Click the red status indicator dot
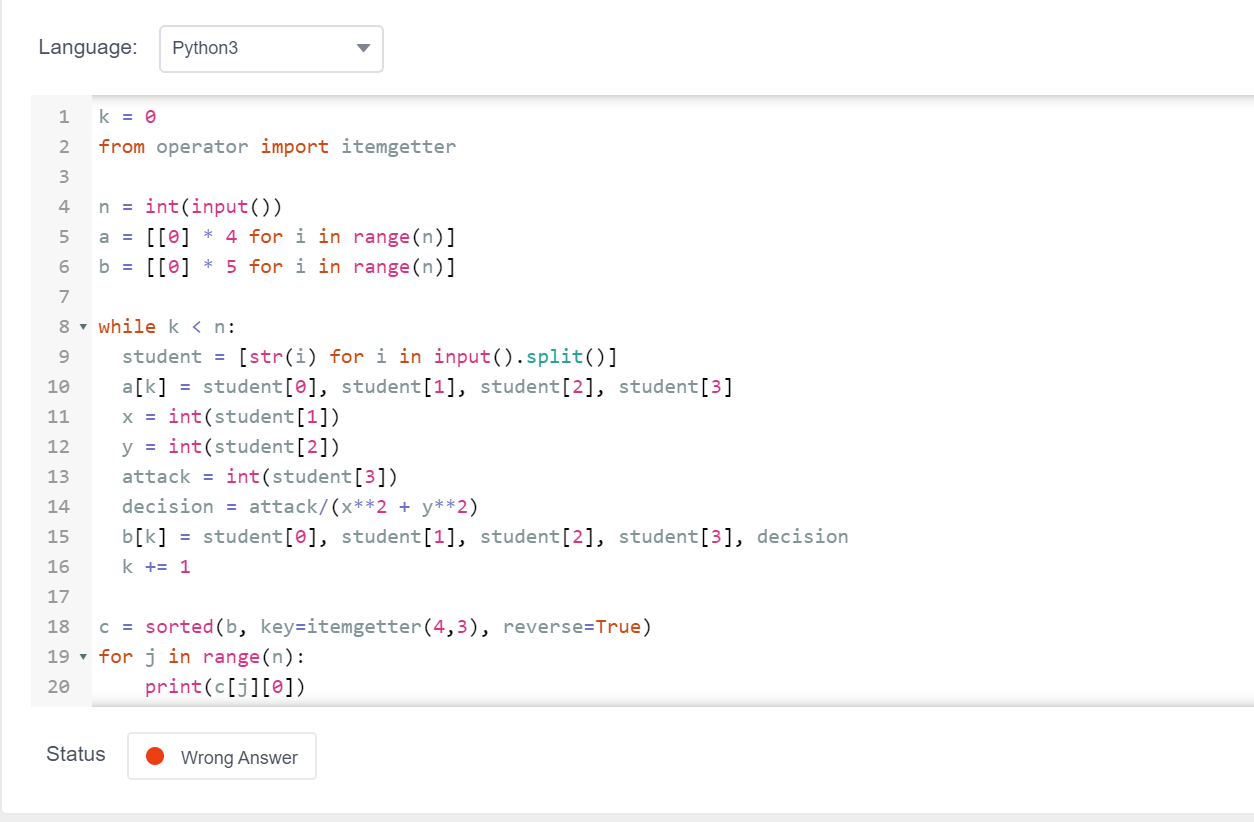 [157, 757]
